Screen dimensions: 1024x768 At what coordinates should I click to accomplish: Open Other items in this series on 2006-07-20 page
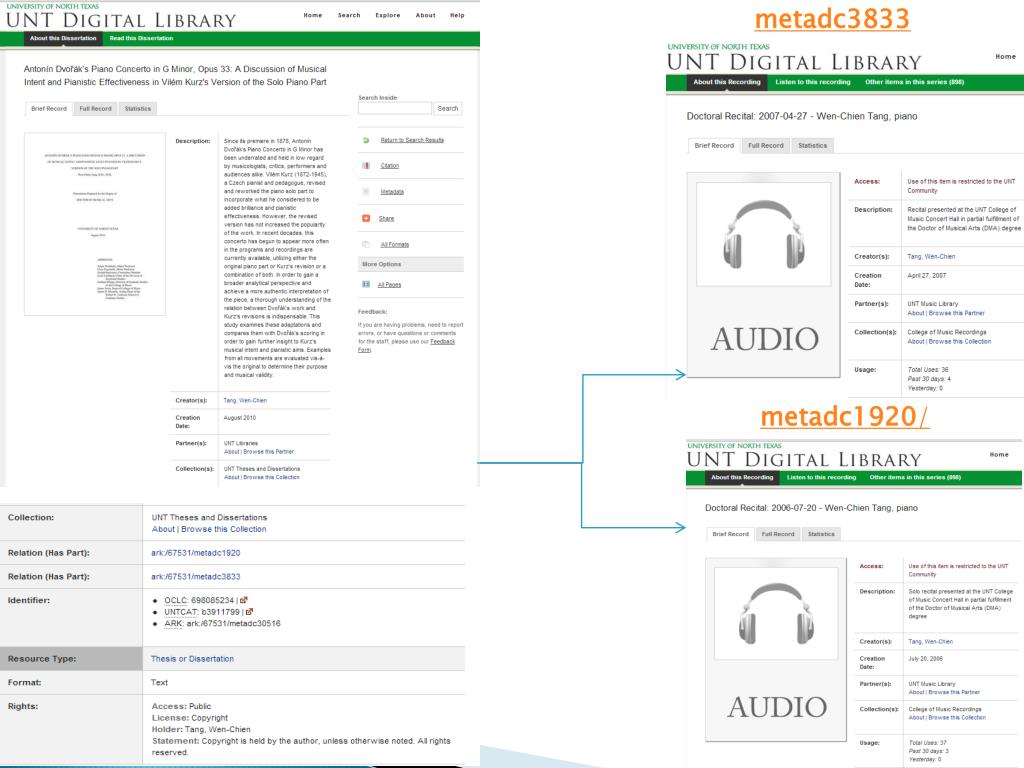click(915, 477)
